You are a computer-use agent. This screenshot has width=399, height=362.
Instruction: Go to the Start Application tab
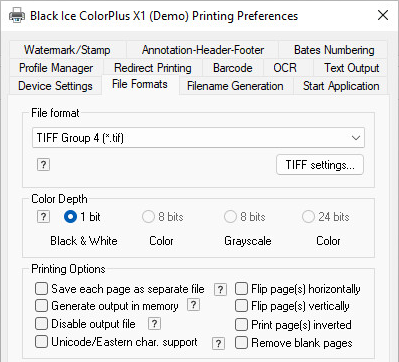click(x=341, y=86)
